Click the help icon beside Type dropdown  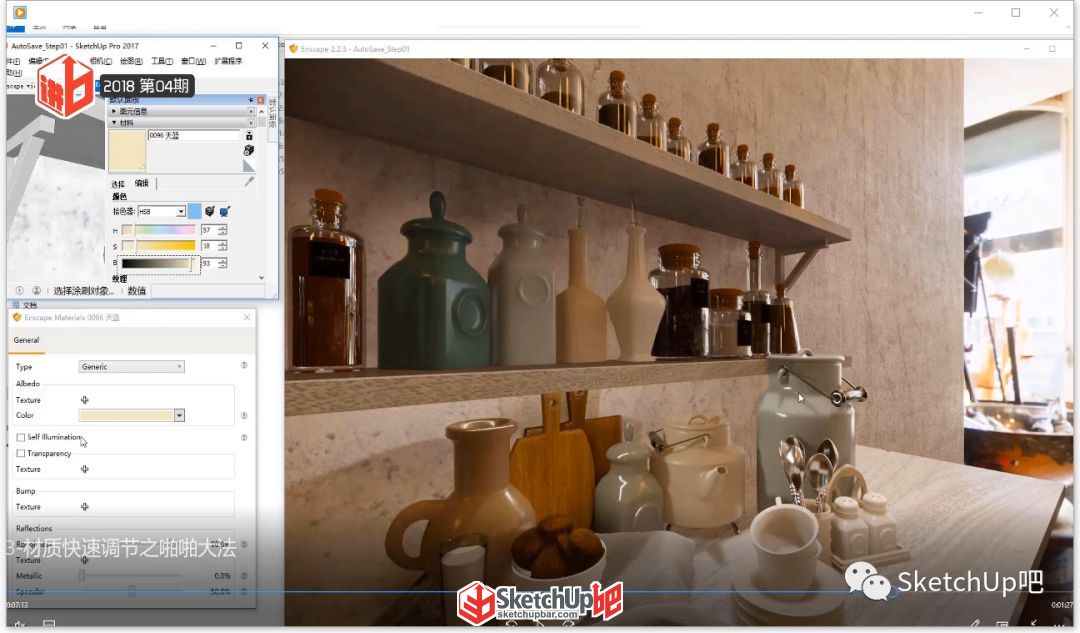tap(244, 365)
